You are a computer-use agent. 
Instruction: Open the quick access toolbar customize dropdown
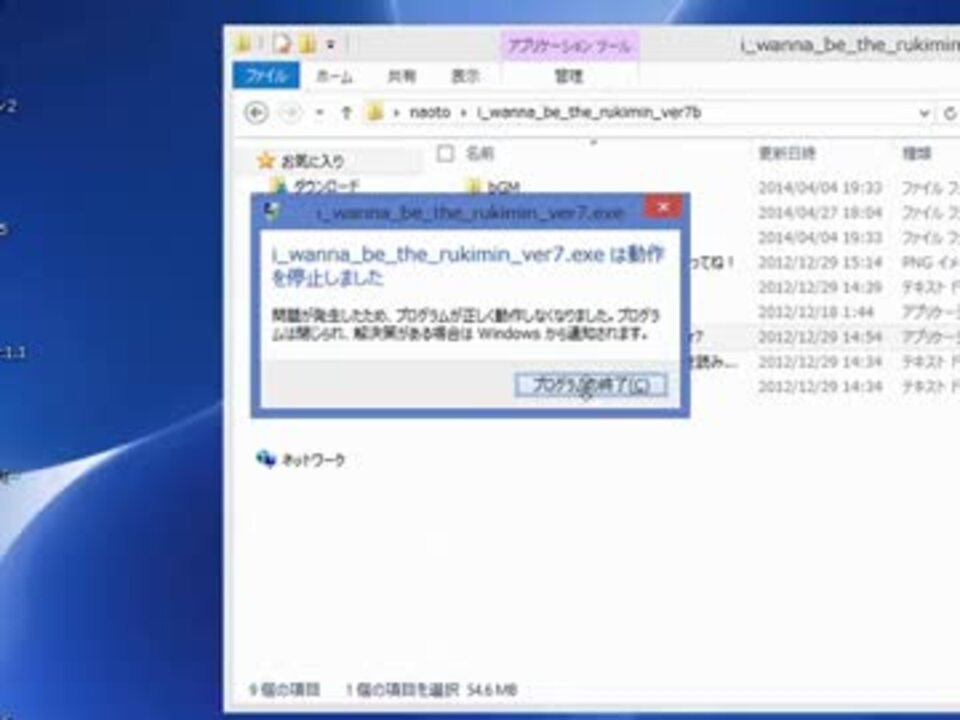point(331,45)
